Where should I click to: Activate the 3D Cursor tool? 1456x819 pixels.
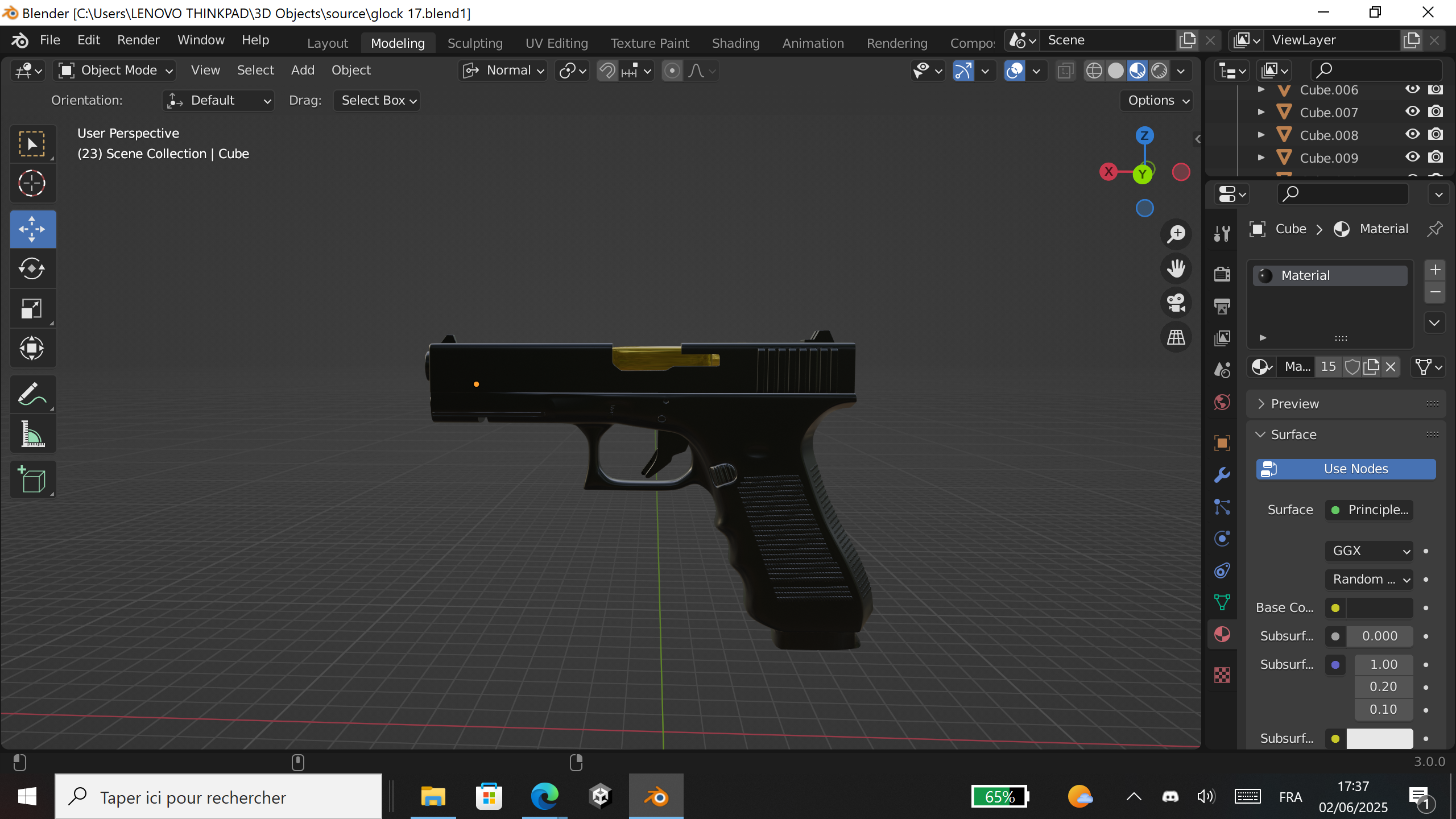pos(32,183)
